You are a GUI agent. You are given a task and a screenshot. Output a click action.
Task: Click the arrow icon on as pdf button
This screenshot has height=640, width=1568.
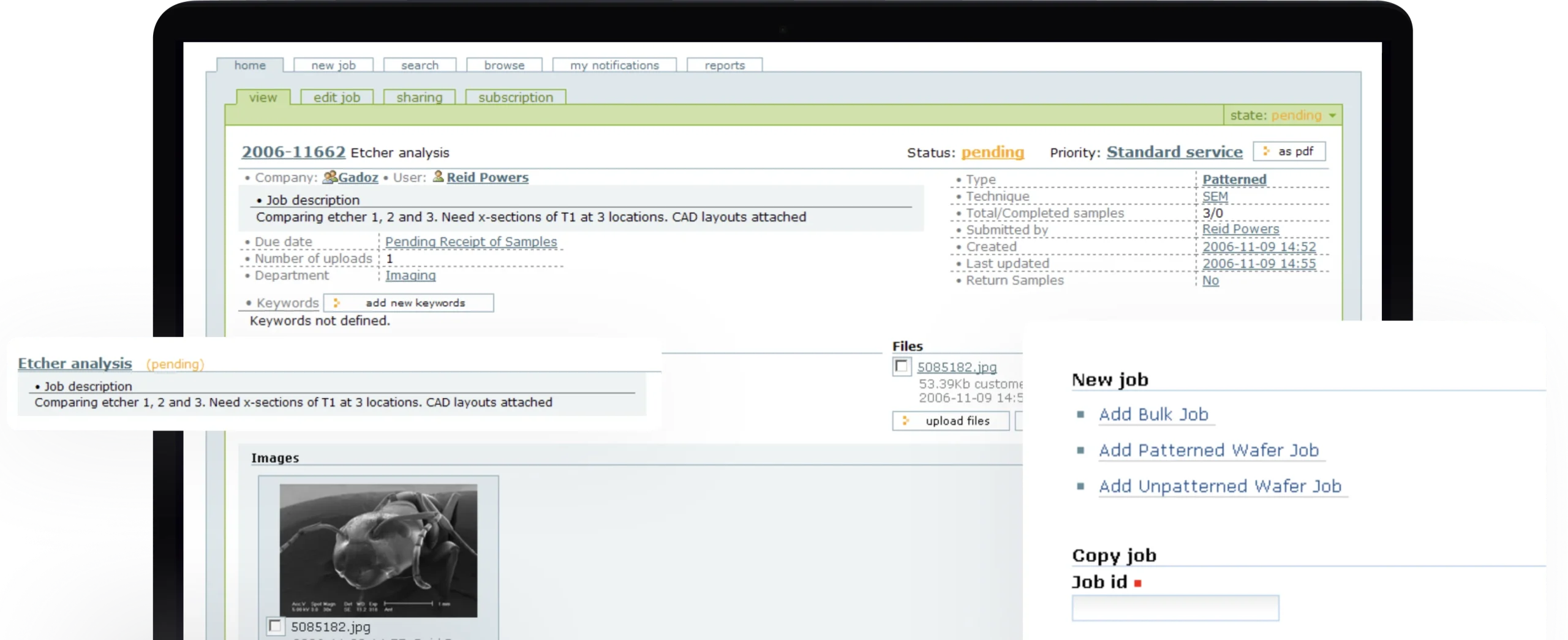(1266, 151)
